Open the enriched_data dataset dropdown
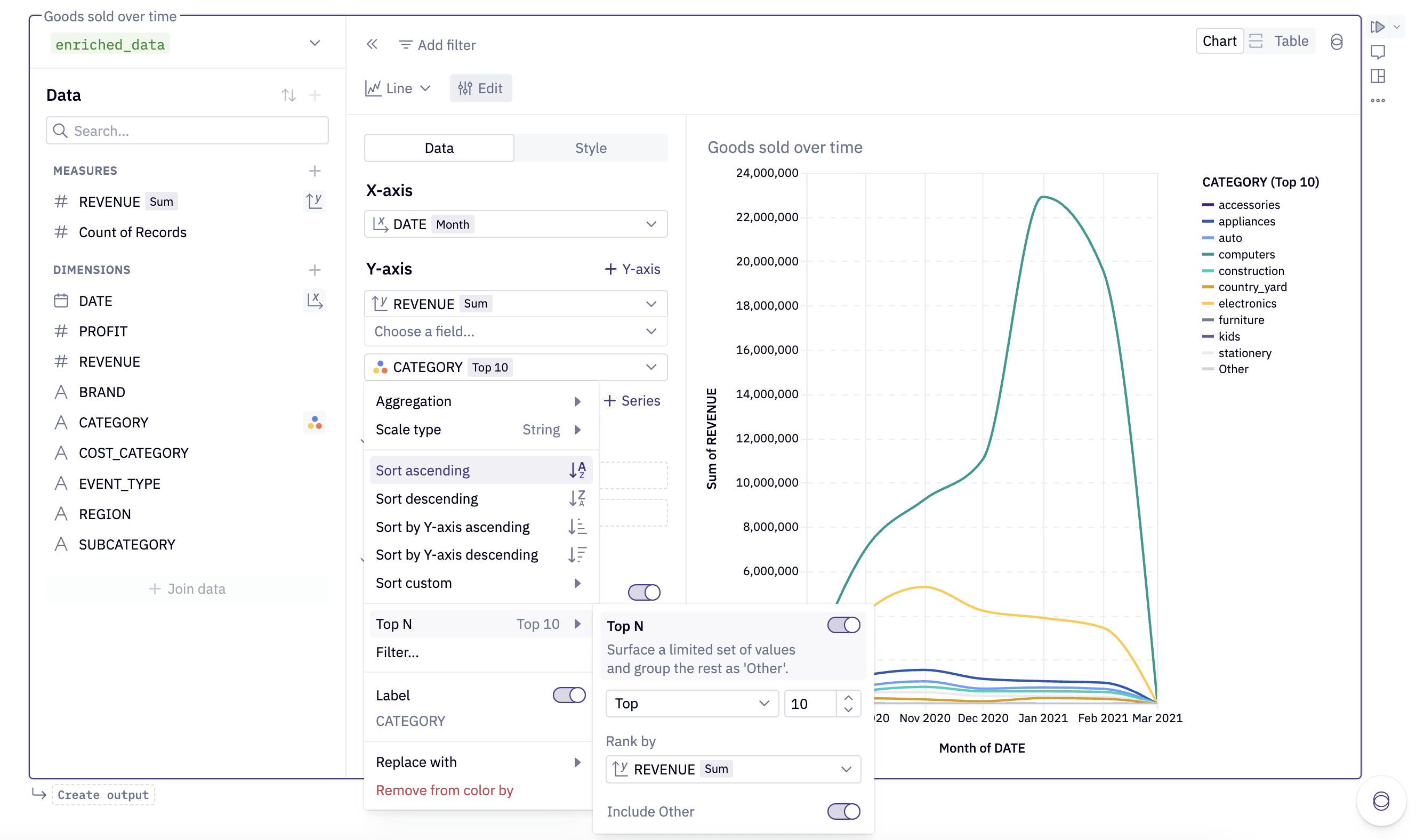Image resolution: width=1416 pixels, height=840 pixels. pyautogui.click(x=315, y=43)
